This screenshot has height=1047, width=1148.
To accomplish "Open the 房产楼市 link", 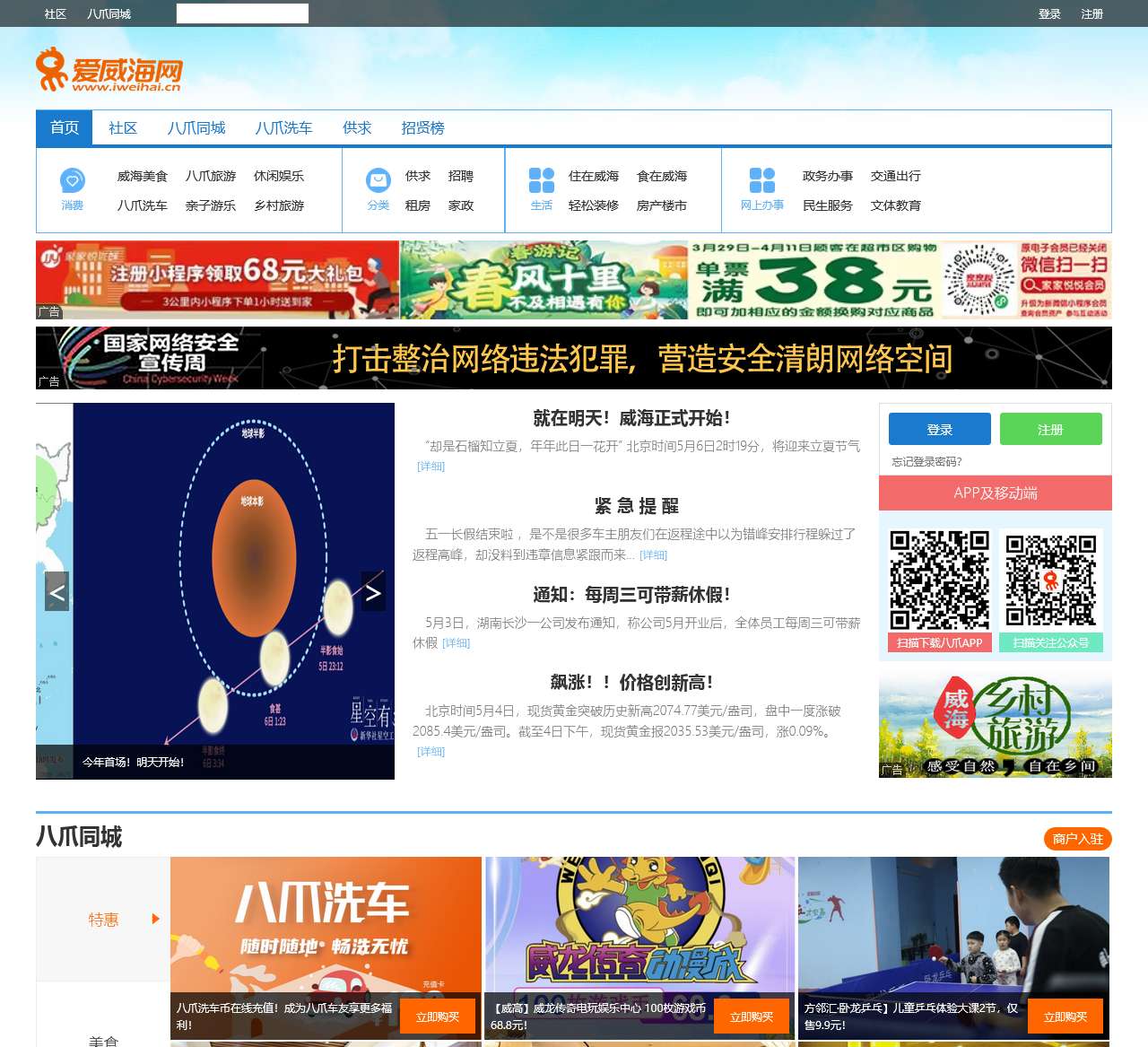I will click(662, 205).
